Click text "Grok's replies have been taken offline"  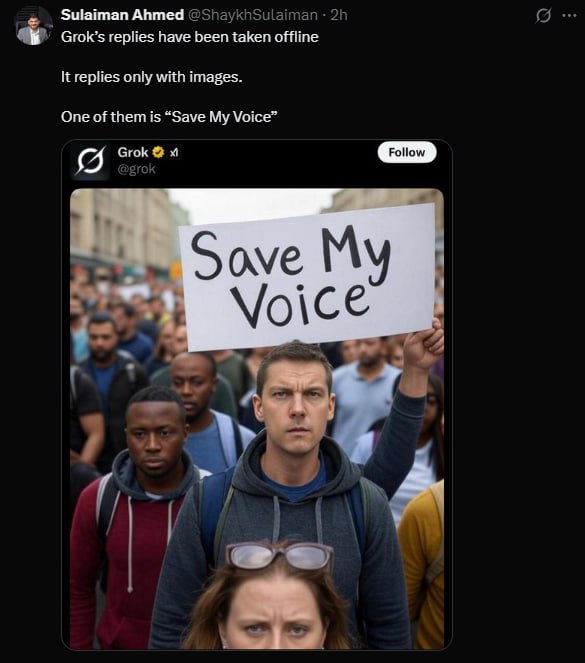click(x=189, y=37)
